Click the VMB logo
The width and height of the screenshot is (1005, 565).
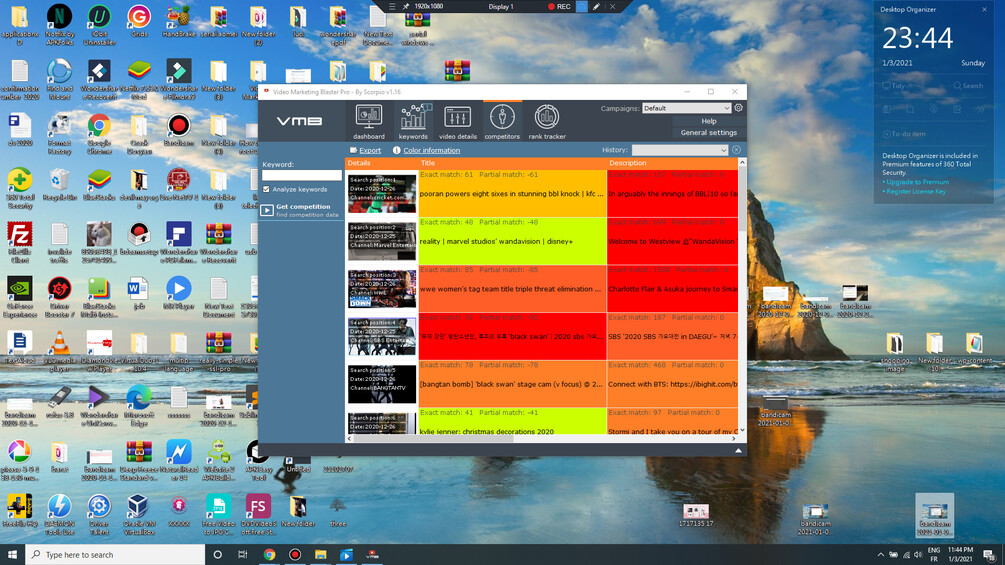click(x=299, y=120)
